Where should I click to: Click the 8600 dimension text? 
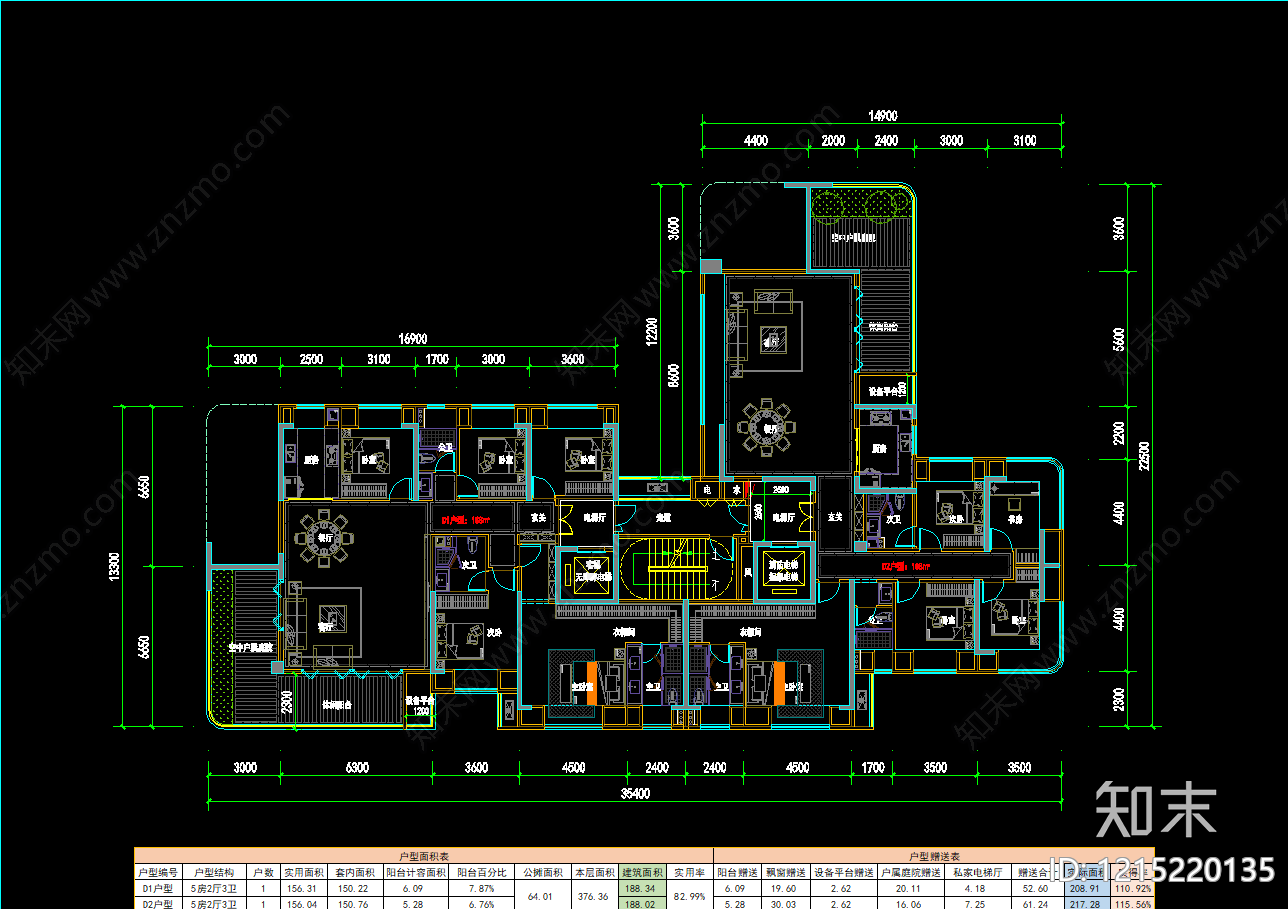pos(673,375)
